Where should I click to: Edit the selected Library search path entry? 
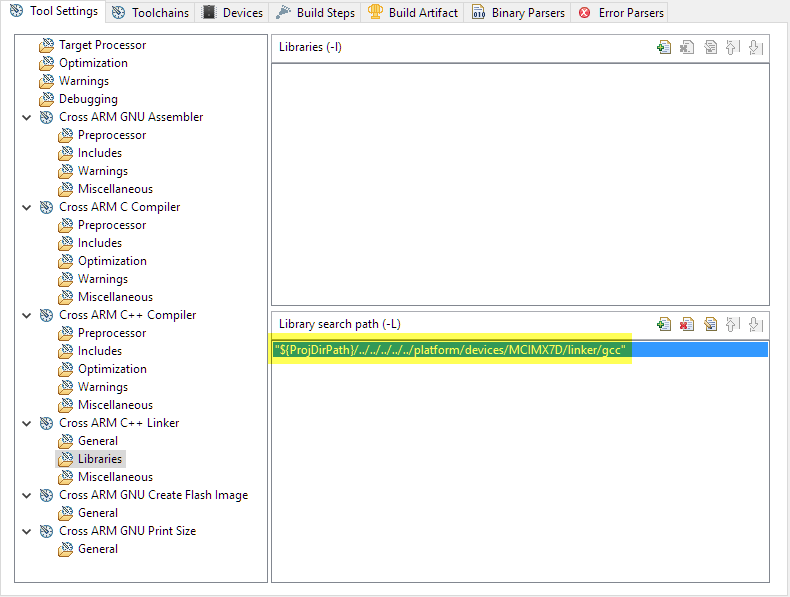(711, 324)
